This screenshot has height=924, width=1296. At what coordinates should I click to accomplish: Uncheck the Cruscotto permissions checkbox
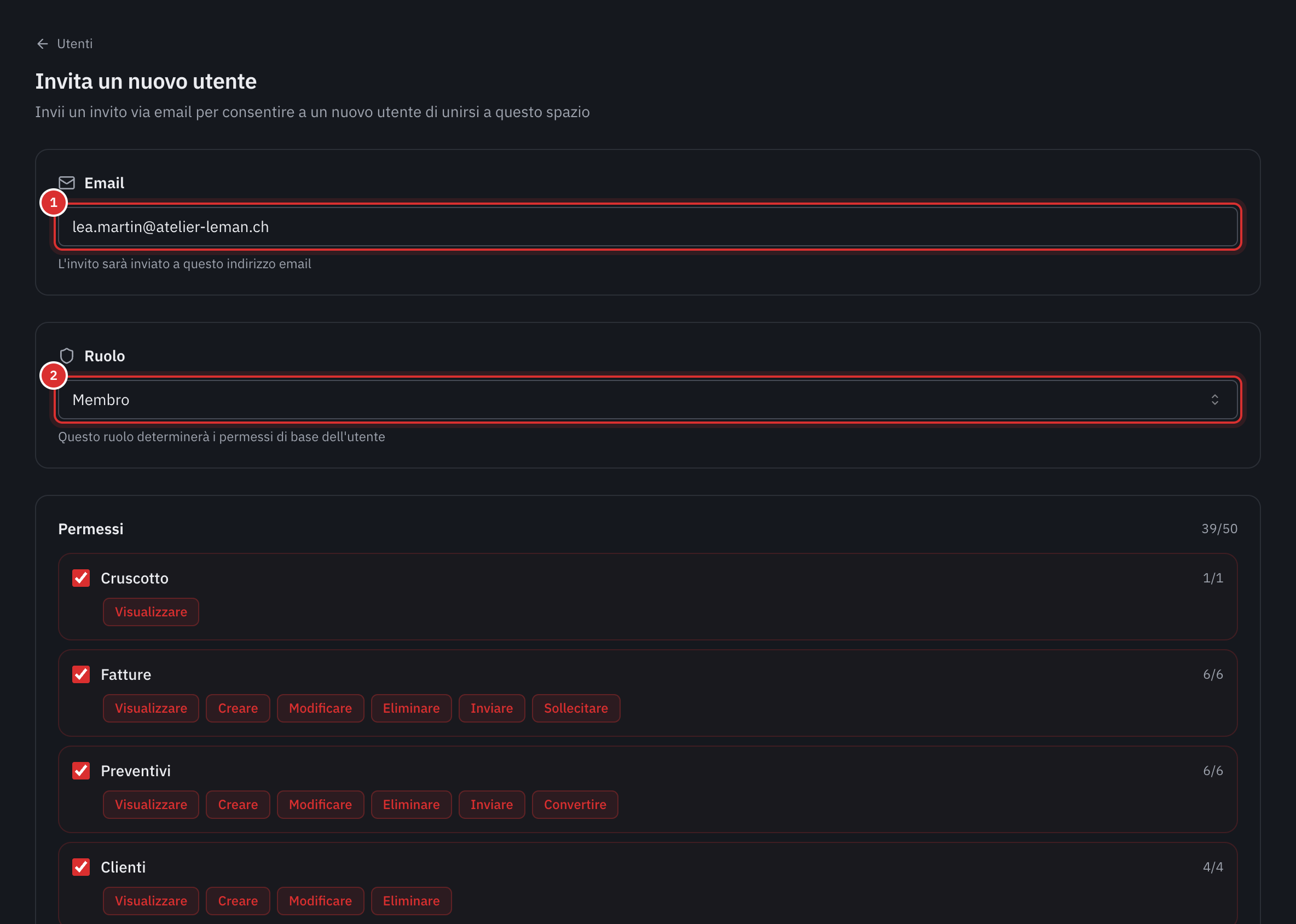pyautogui.click(x=81, y=578)
